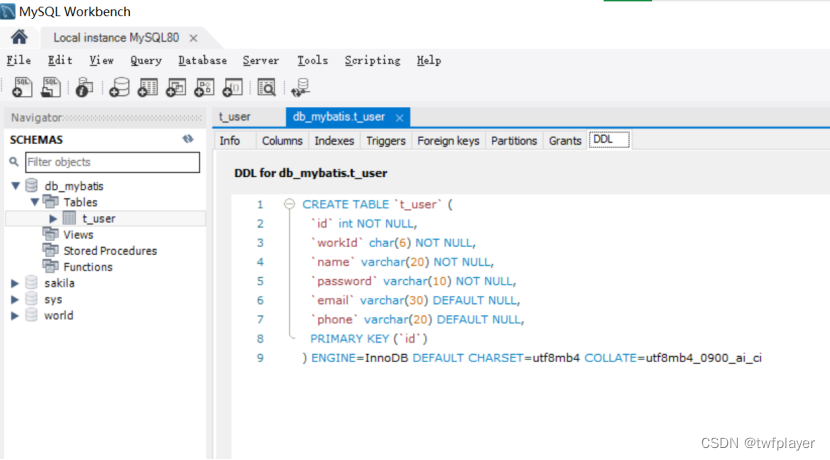Click the 'DDL for db_mybatis.t_user' heading
The width and height of the screenshot is (830, 460).
click(311, 173)
